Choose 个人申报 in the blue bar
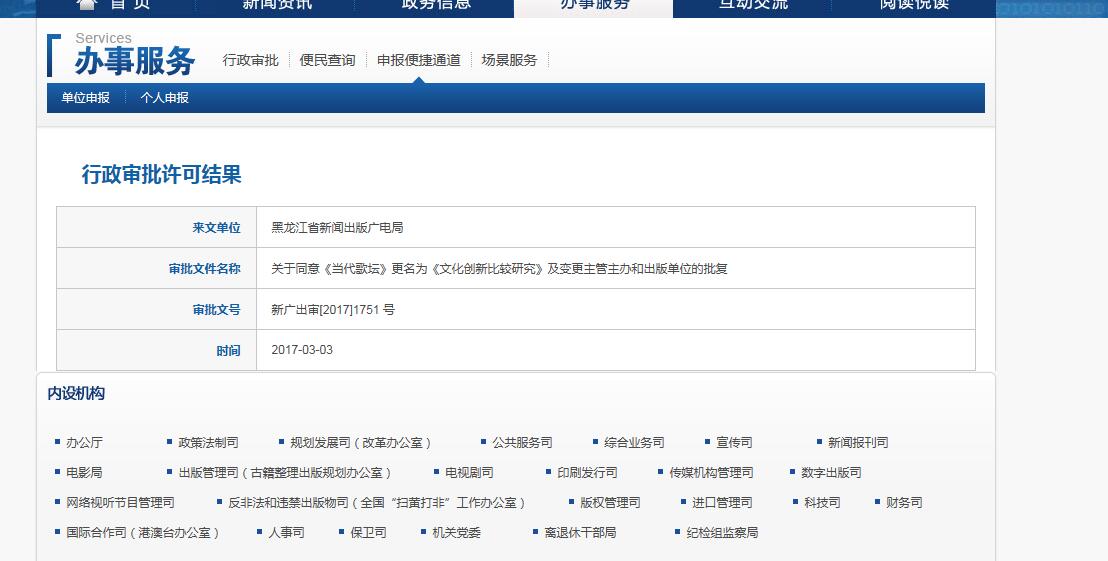Image resolution: width=1108 pixels, height=561 pixels. pyautogui.click(x=164, y=98)
